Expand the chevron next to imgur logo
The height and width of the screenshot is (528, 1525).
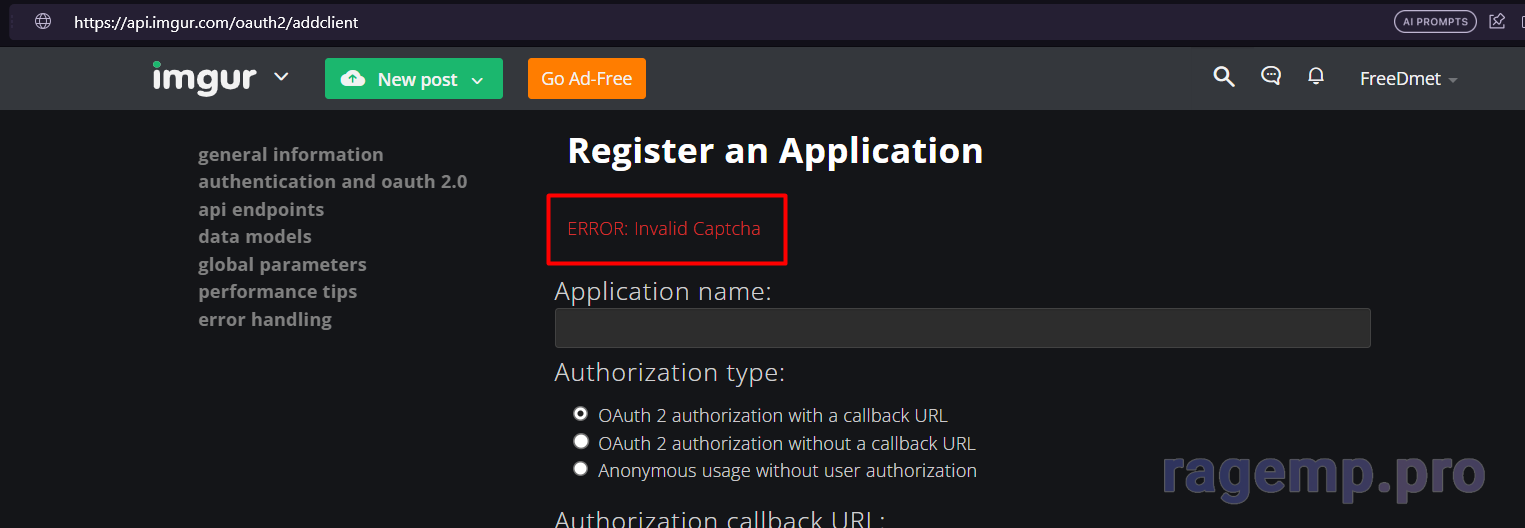point(281,77)
